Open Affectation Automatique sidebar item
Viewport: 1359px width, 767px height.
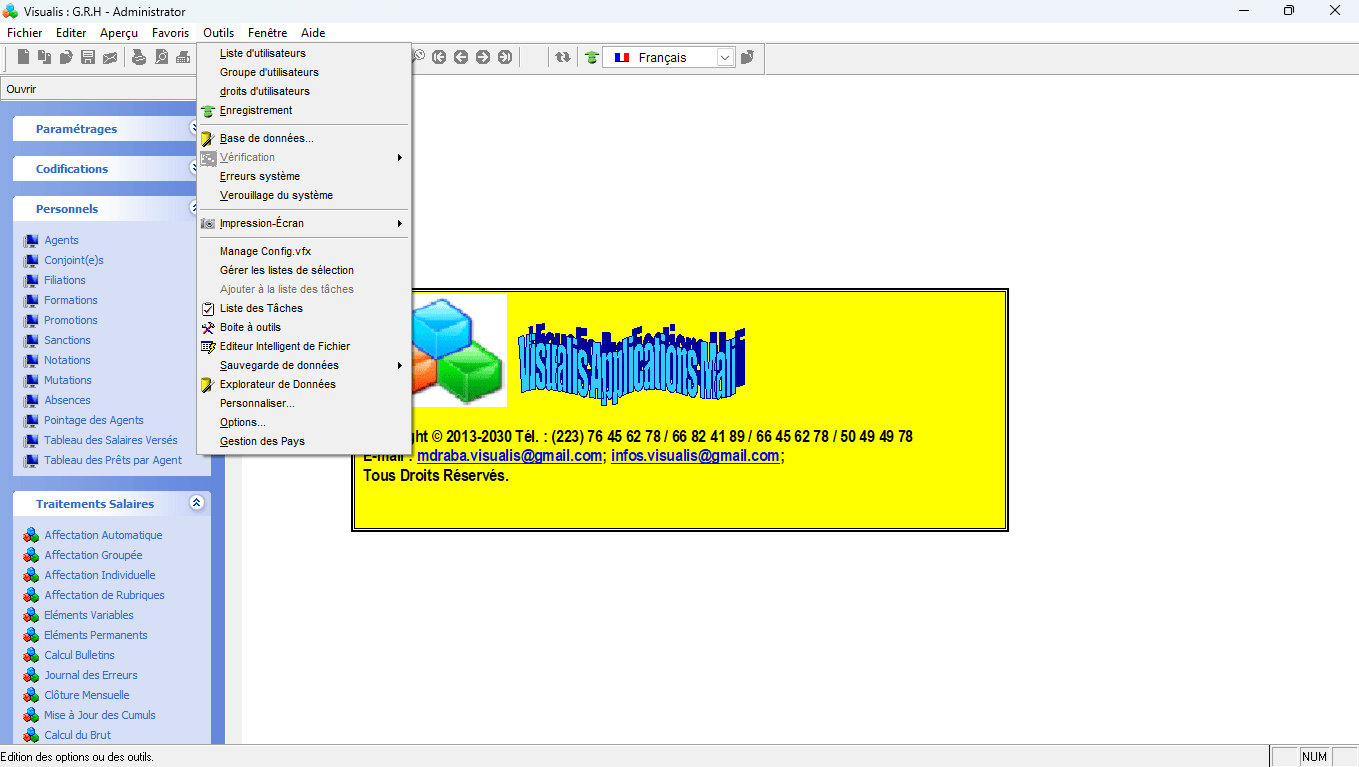click(x=103, y=535)
